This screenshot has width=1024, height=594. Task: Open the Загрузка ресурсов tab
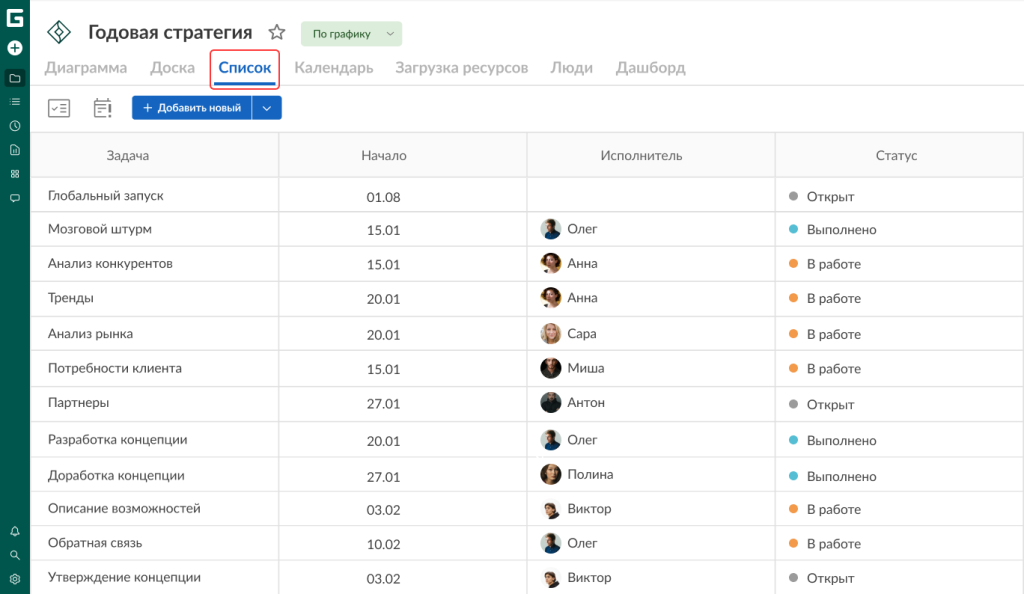[x=462, y=68]
